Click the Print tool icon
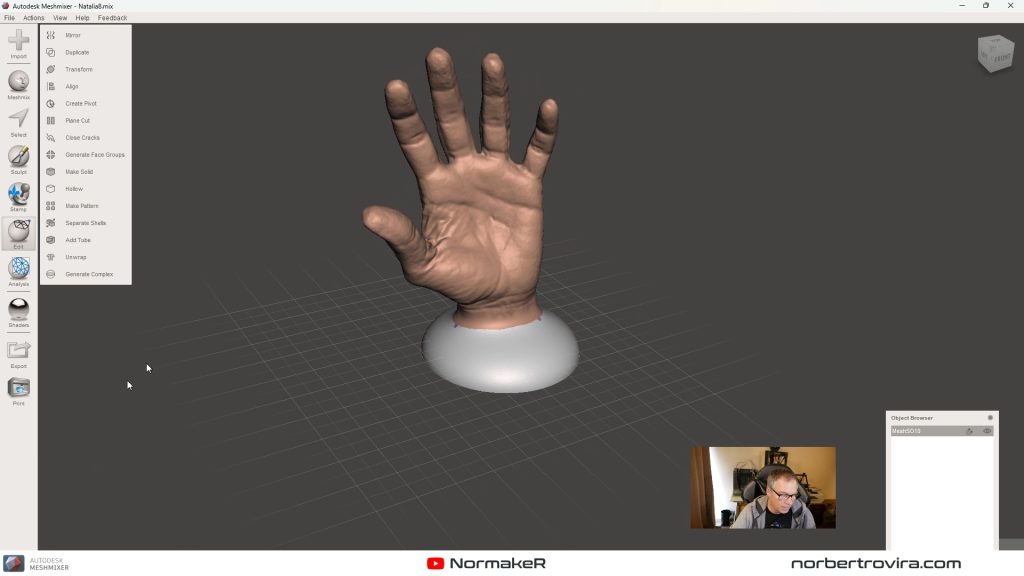The width and height of the screenshot is (1024, 576). click(18, 389)
